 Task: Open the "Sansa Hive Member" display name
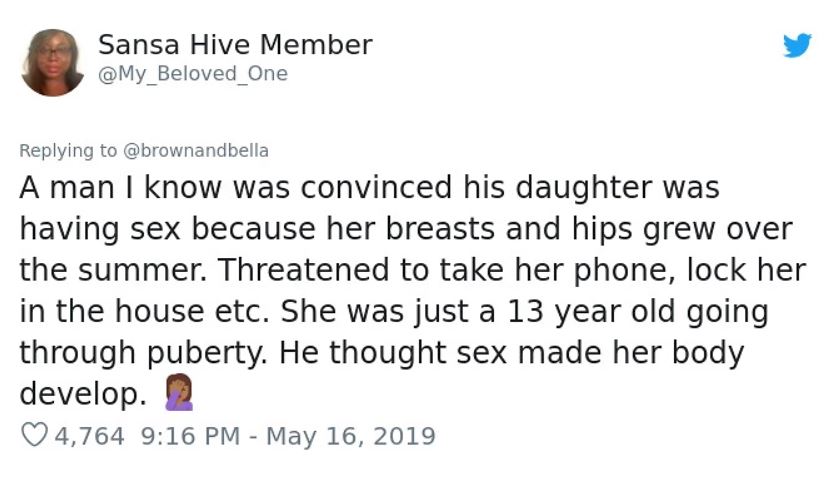pos(235,45)
